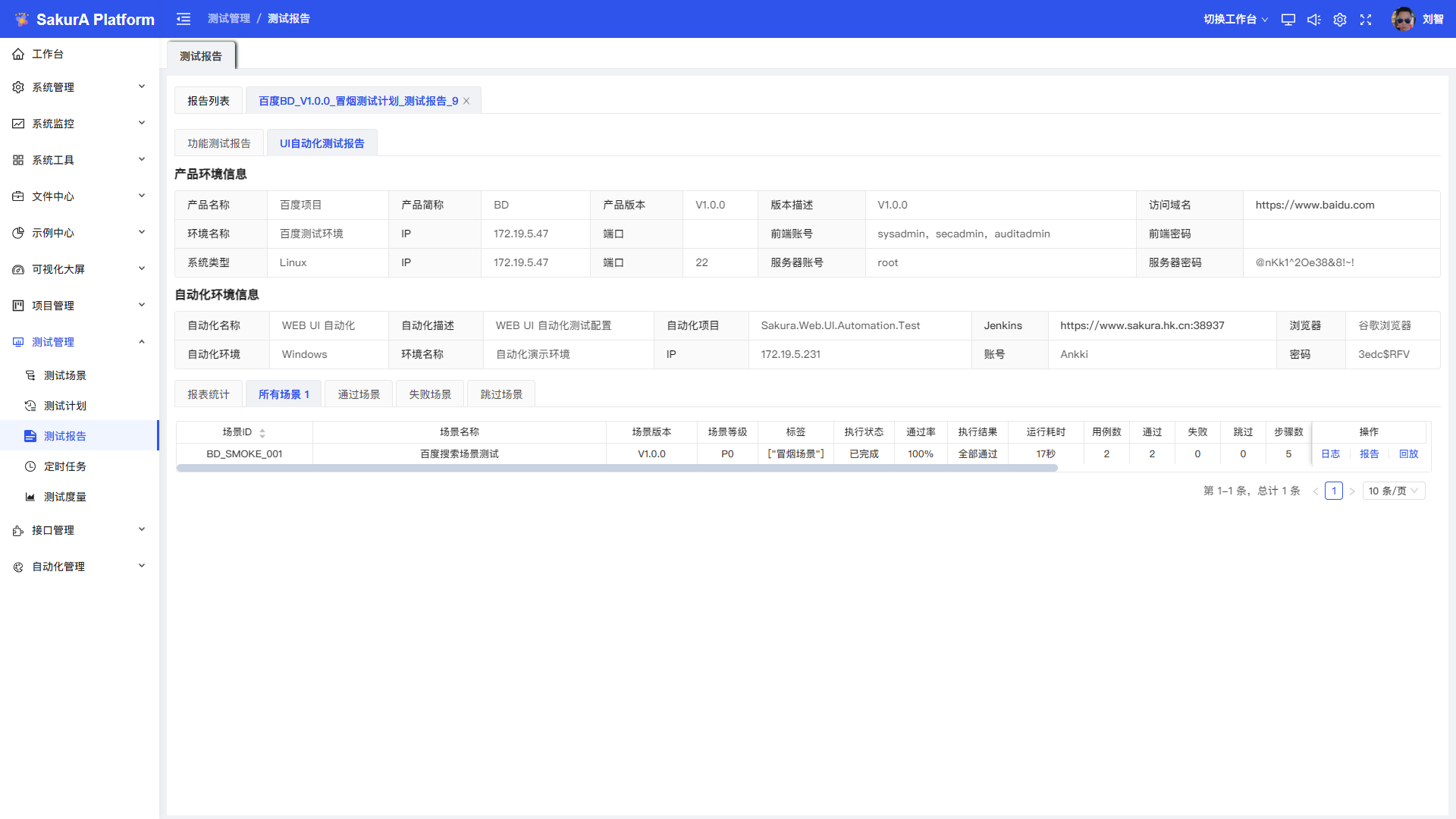Switch to 功能测试报告 tab
This screenshot has height=819, width=1456.
218,143
